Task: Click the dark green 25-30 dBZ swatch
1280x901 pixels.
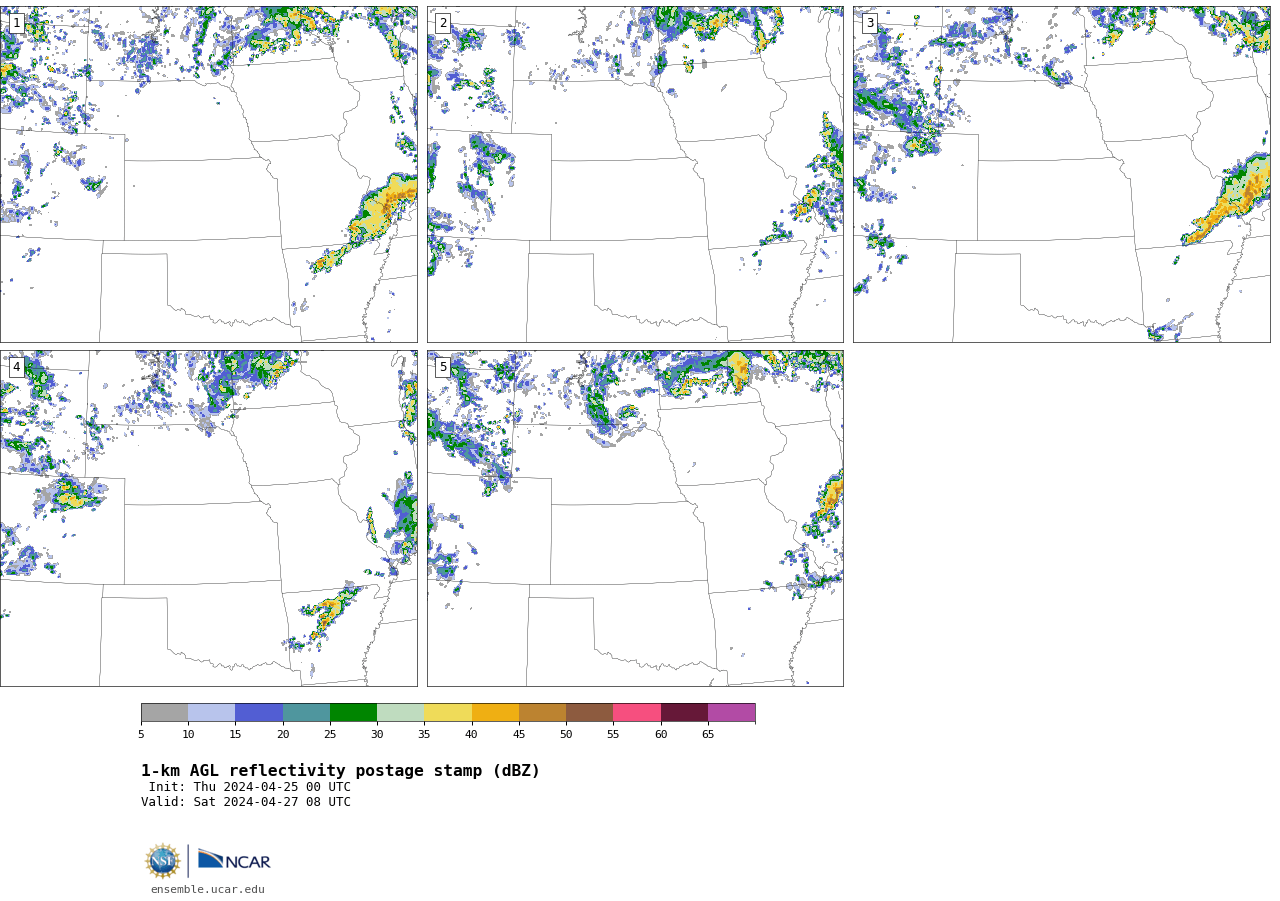Action: coord(353,712)
